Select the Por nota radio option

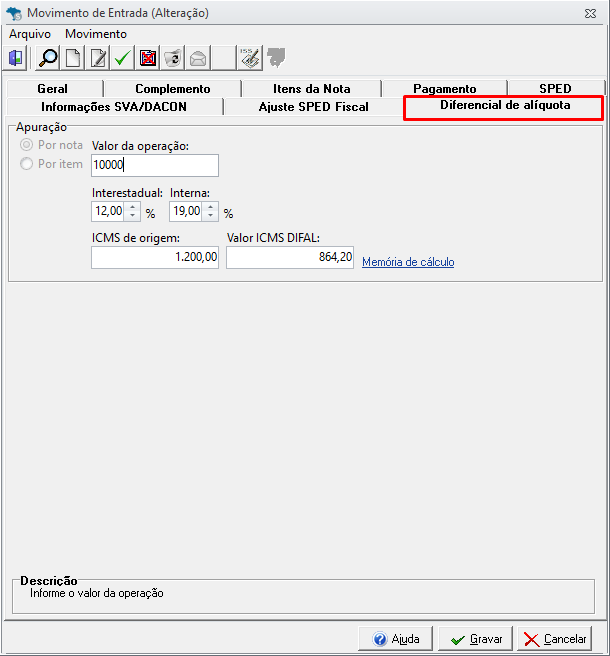click(x=51, y=145)
